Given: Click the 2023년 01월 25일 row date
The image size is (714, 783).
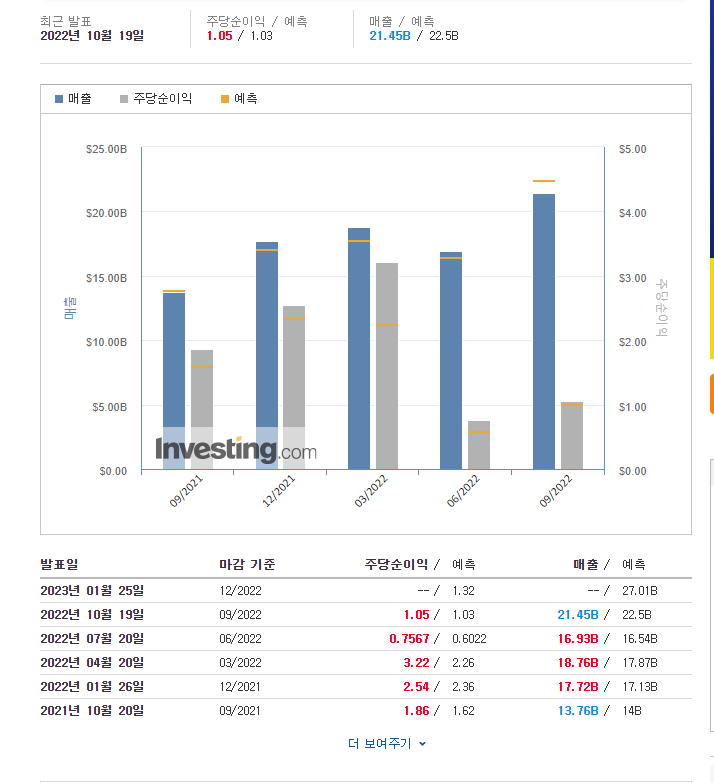Looking at the screenshot, I should pos(92,591).
